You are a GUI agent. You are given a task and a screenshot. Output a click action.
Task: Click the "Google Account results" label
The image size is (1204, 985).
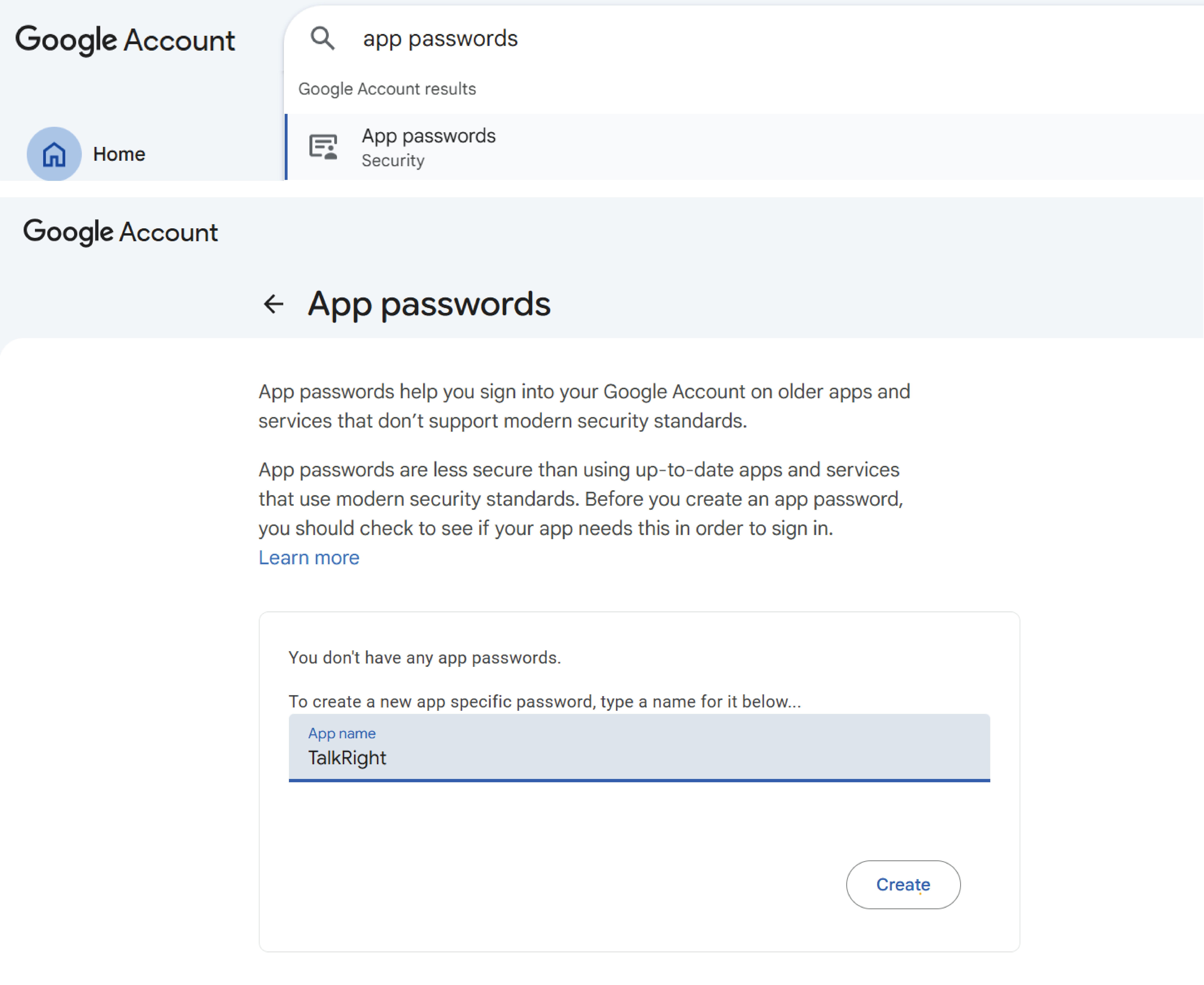pyautogui.click(x=387, y=89)
